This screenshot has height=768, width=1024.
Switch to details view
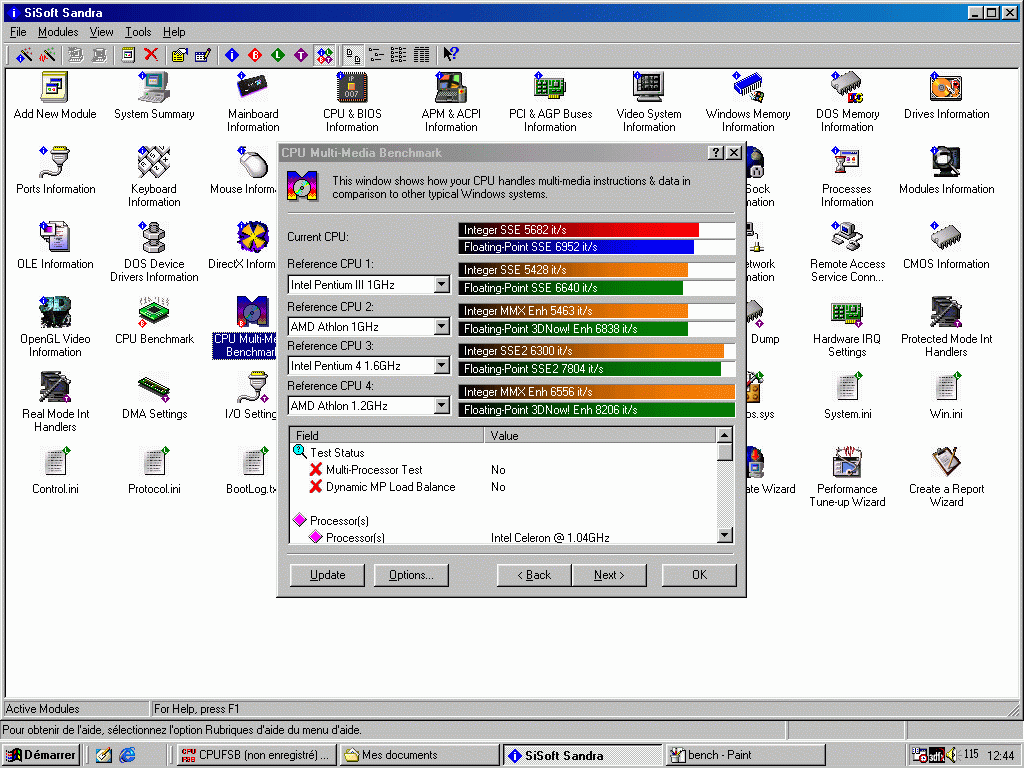tap(421, 55)
